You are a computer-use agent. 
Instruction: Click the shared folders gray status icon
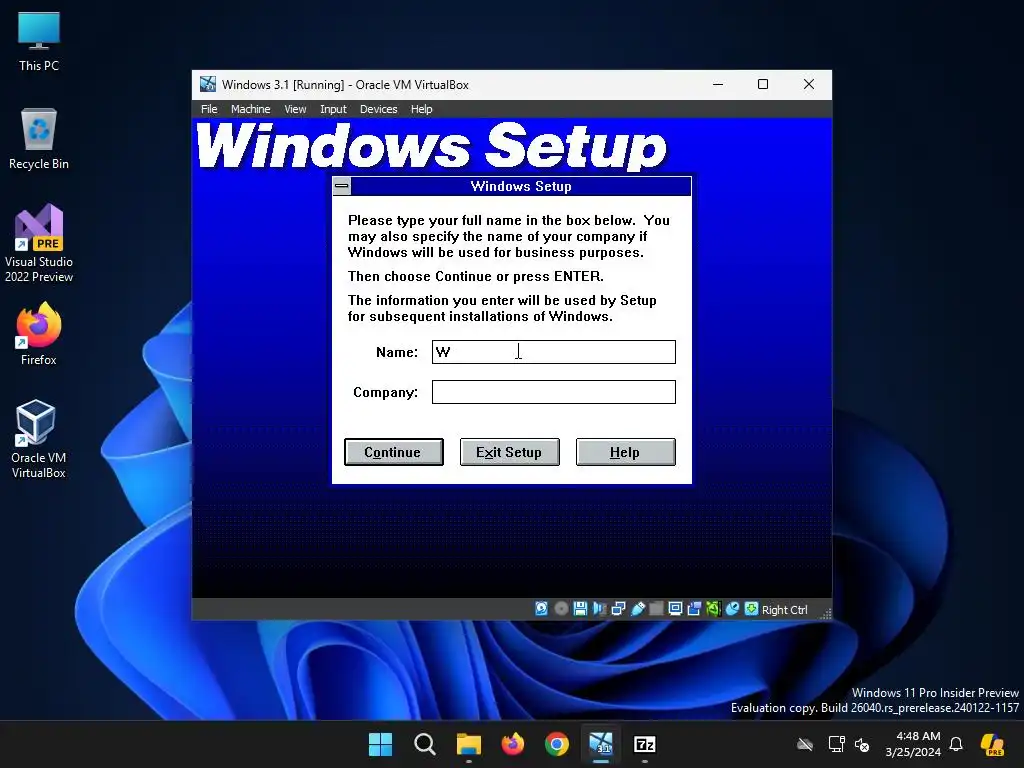(656, 609)
